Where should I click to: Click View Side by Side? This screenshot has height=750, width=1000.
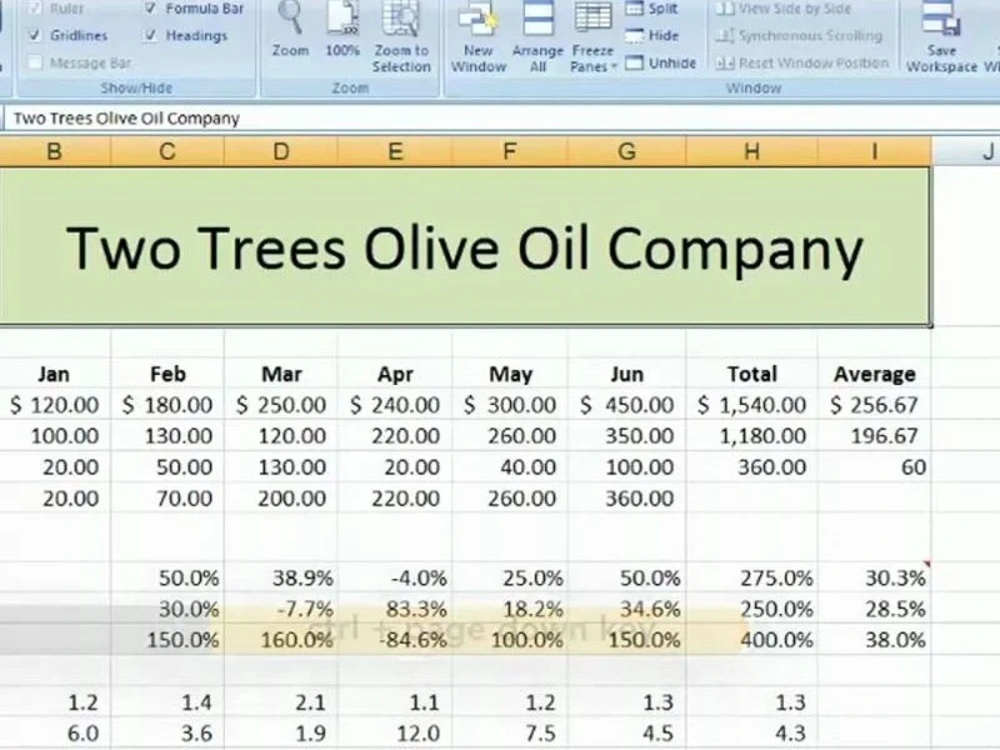click(784, 9)
